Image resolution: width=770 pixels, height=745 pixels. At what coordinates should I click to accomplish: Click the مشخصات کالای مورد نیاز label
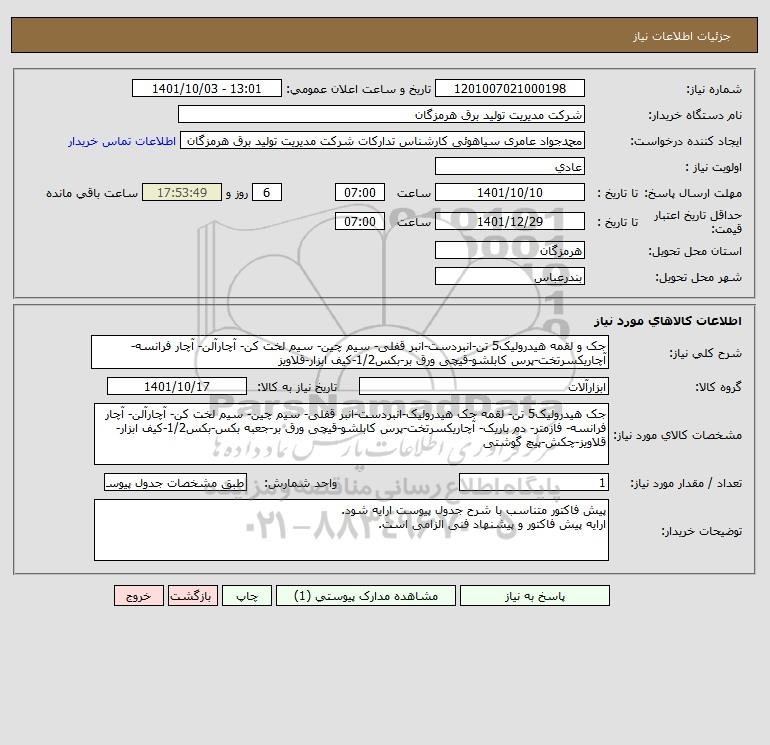tap(678, 435)
